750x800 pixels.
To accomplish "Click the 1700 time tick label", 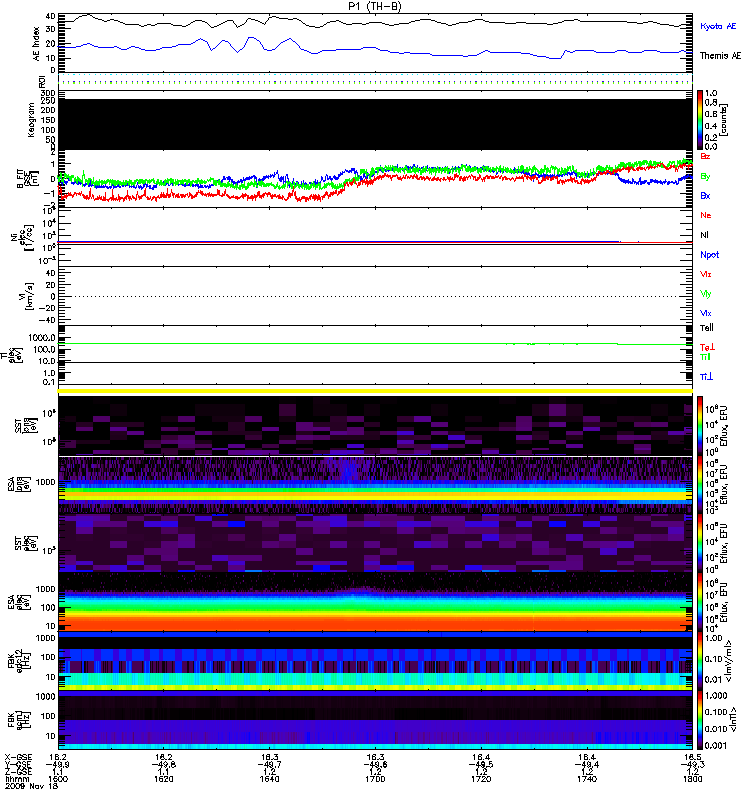I will tap(375, 779).
